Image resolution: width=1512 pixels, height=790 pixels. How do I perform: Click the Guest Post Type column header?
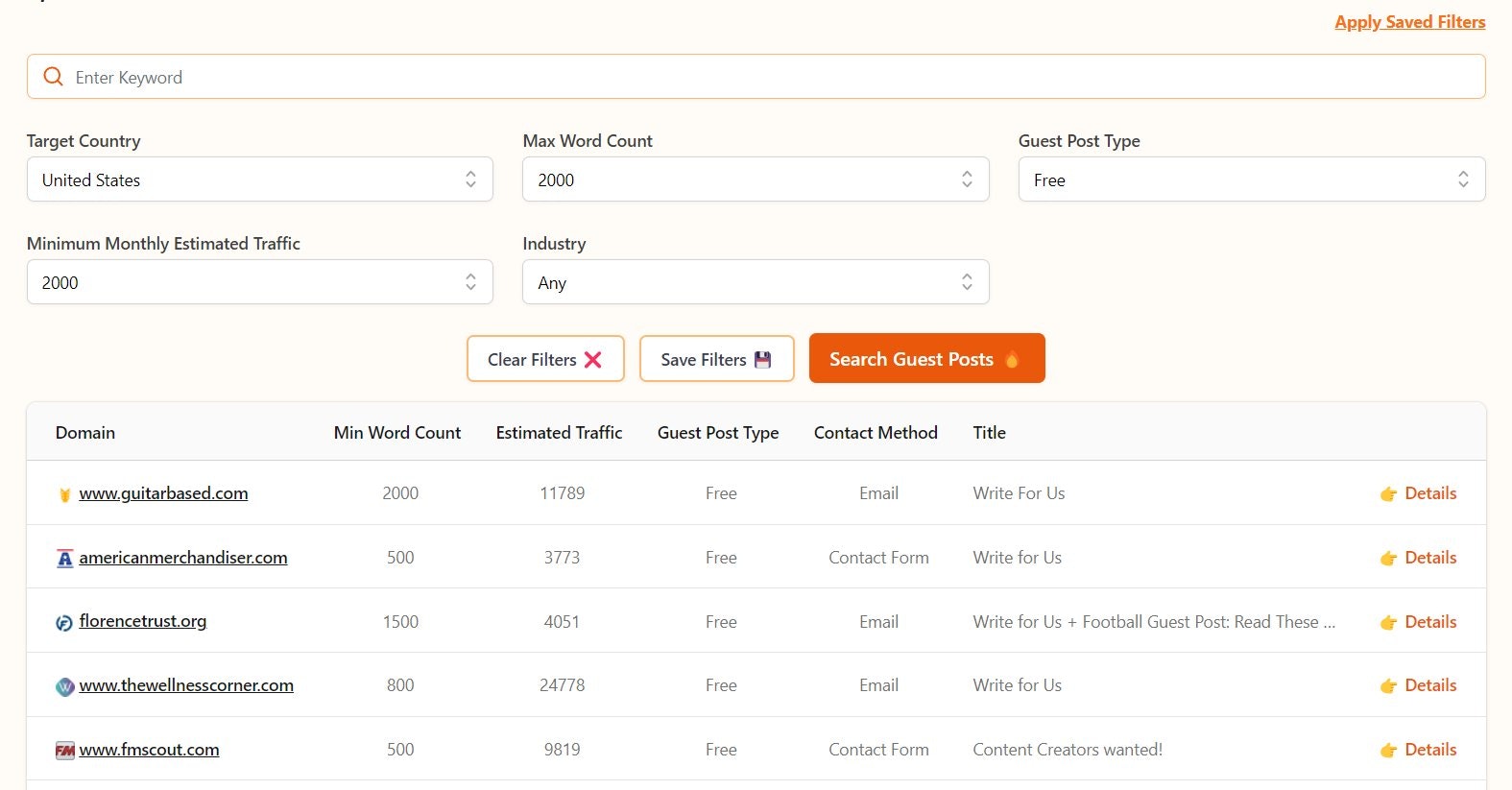[718, 433]
